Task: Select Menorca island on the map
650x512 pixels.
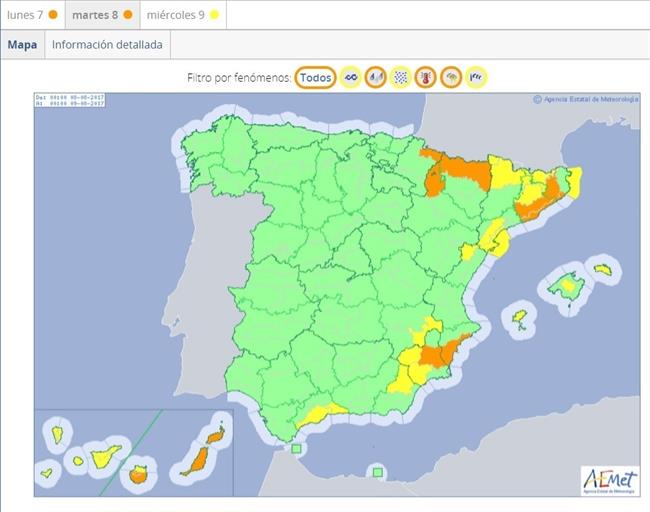Action: pos(603,269)
